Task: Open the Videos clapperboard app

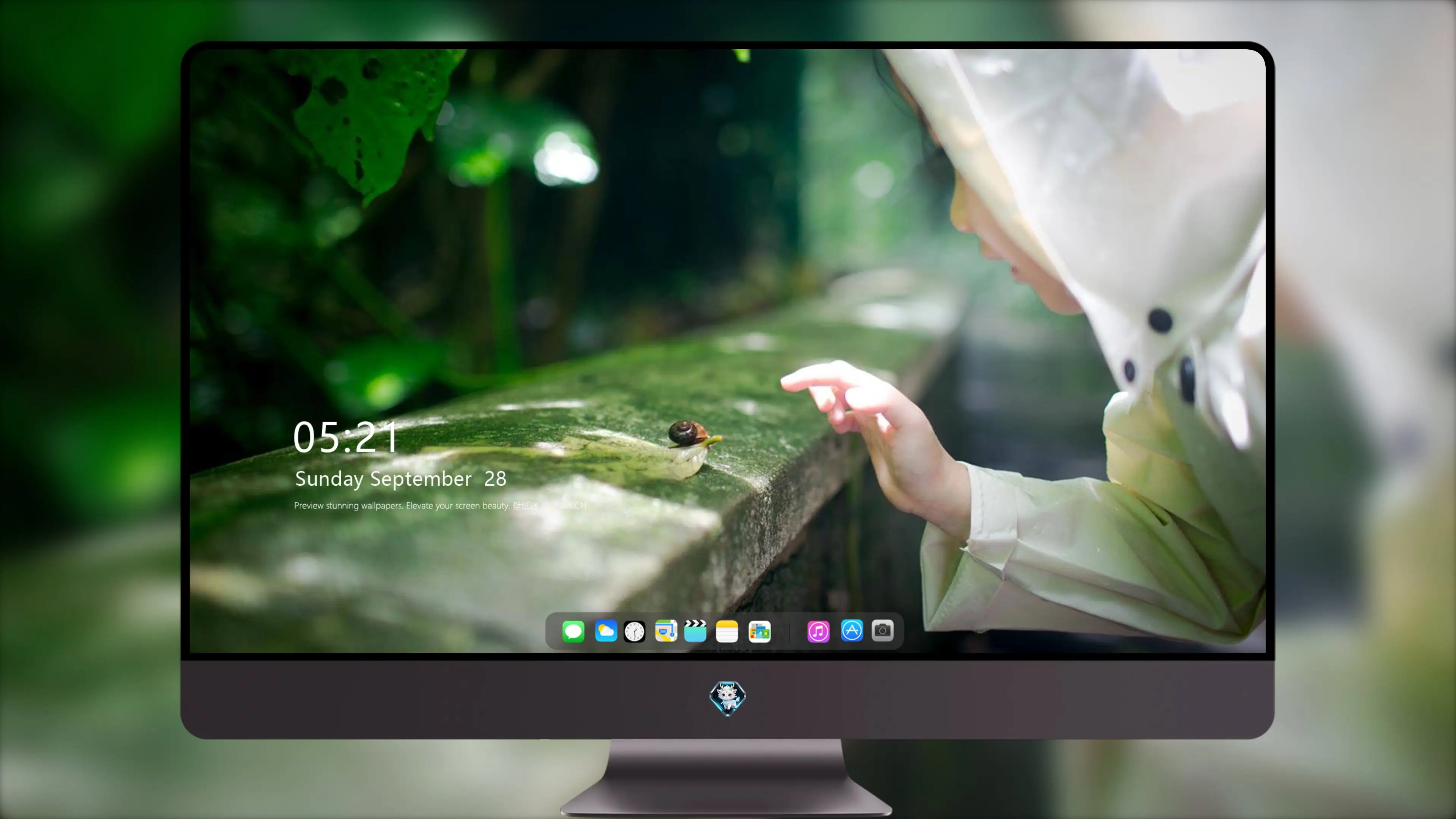Action: (x=695, y=631)
